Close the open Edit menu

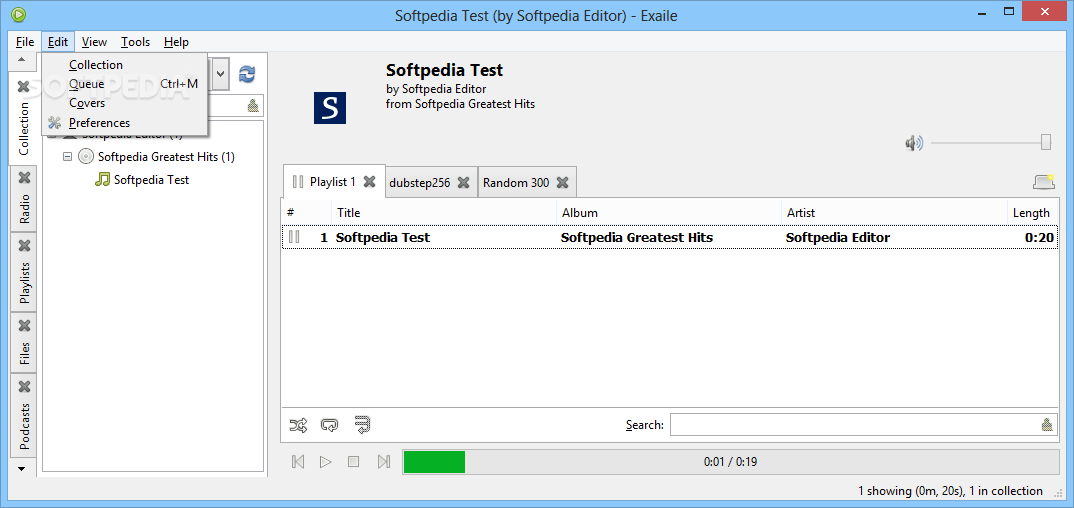[x=58, y=42]
